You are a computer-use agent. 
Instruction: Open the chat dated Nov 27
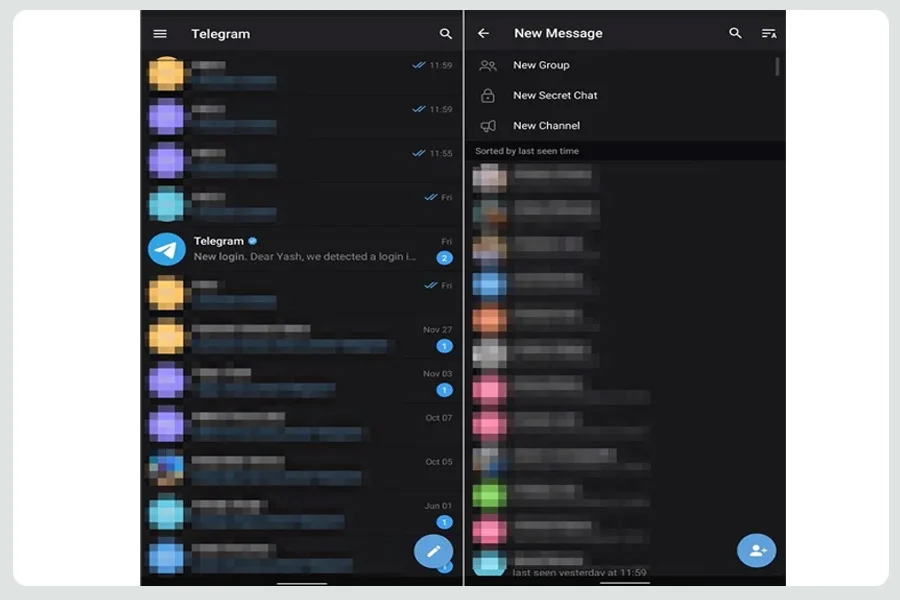pyautogui.click(x=301, y=337)
